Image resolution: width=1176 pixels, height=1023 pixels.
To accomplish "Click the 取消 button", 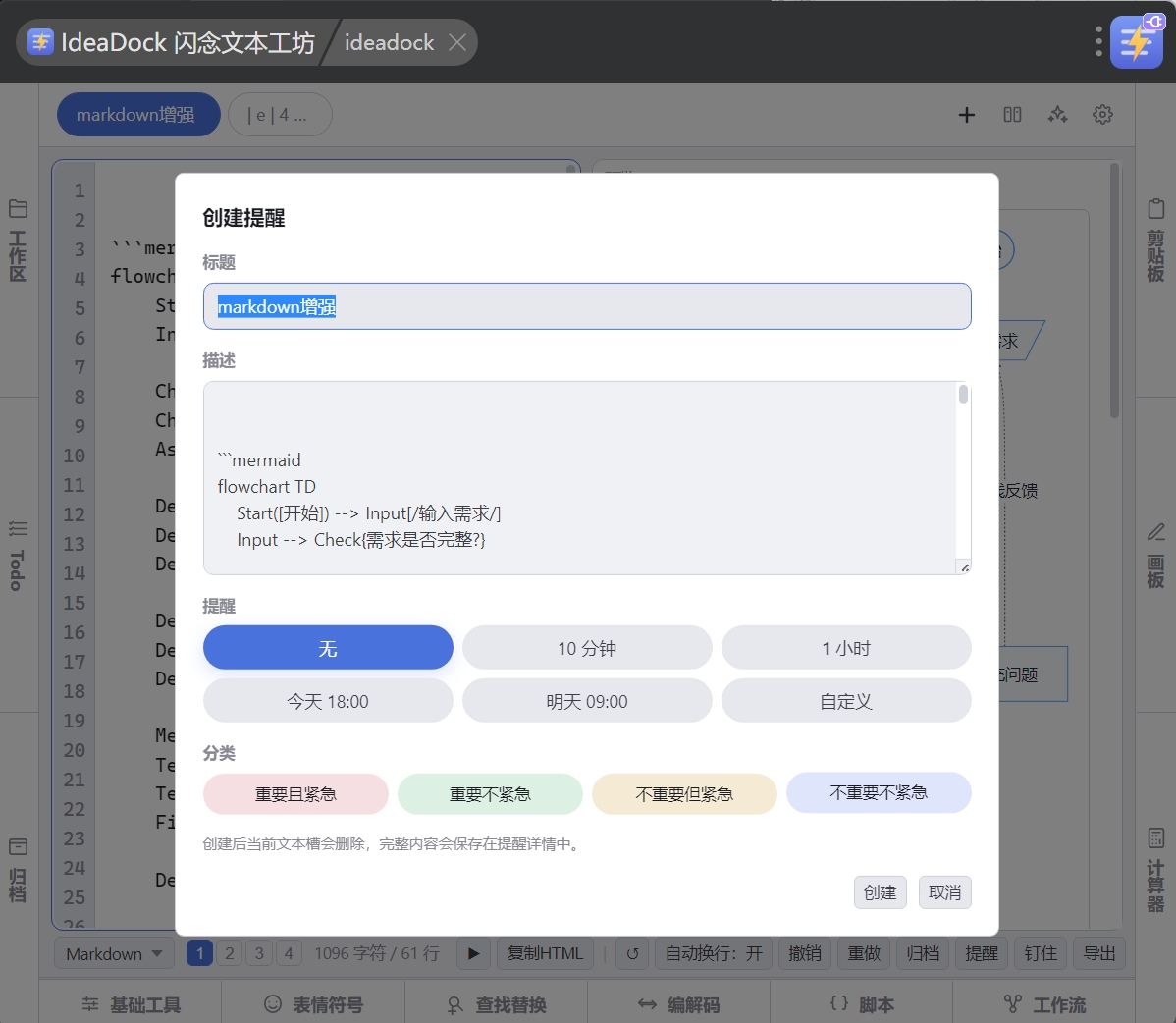I will [945, 892].
